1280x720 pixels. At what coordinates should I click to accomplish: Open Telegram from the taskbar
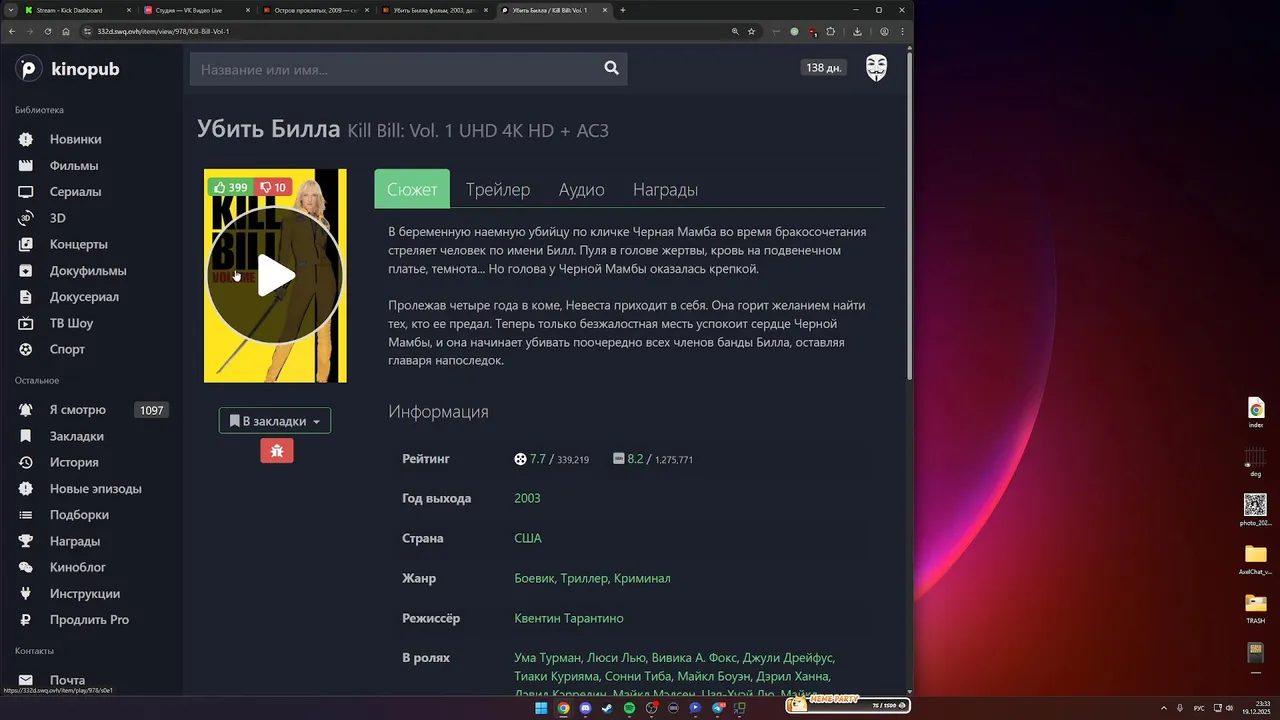click(x=717, y=708)
